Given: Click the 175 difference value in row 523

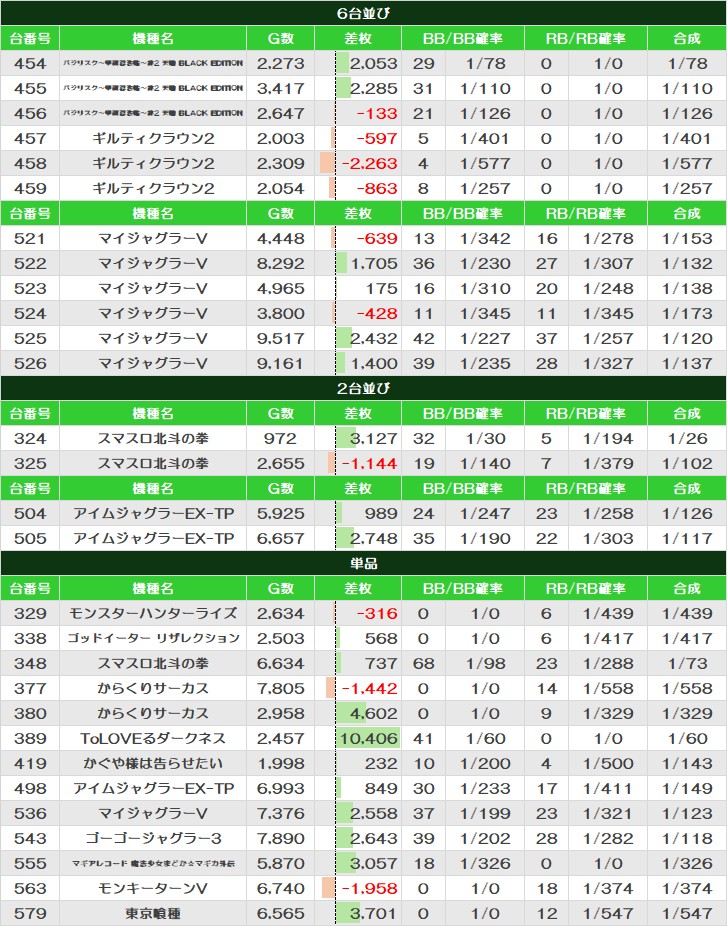Looking at the screenshot, I should pos(381,288).
